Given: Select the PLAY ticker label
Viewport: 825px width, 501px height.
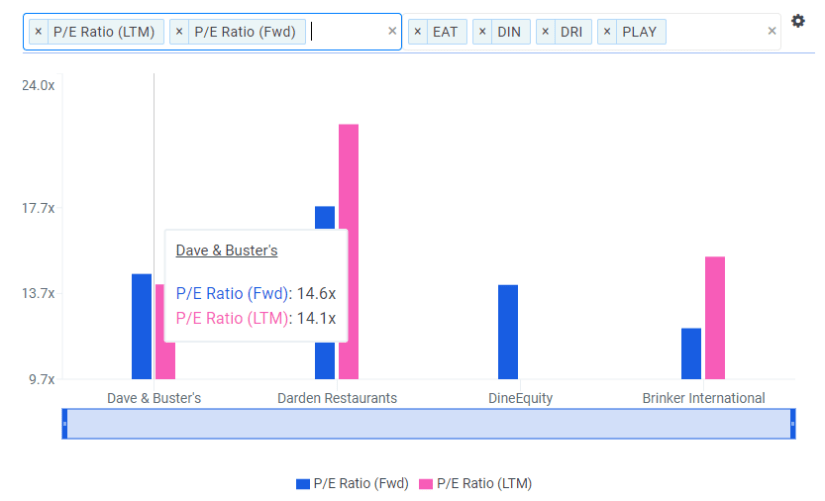Looking at the screenshot, I should coord(639,32).
